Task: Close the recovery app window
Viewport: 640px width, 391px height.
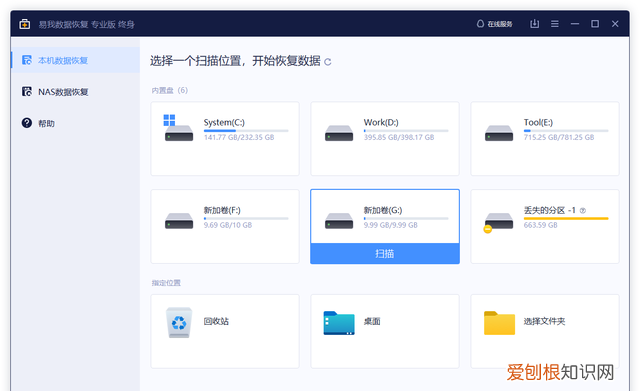Action: 615,24
